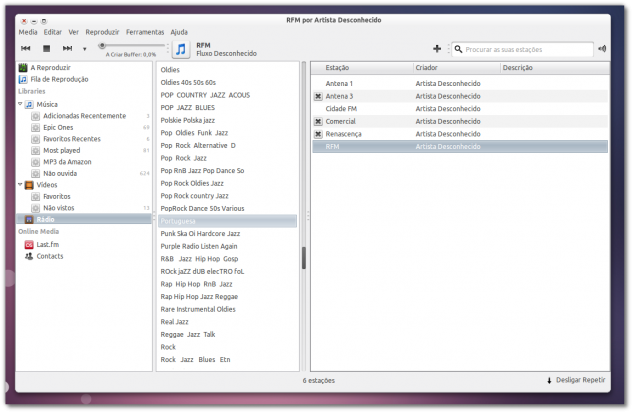633x413 pixels.
Task: Open the dropdown arrow beside next-track button
Action: pyautogui.click(x=84, y=49)
